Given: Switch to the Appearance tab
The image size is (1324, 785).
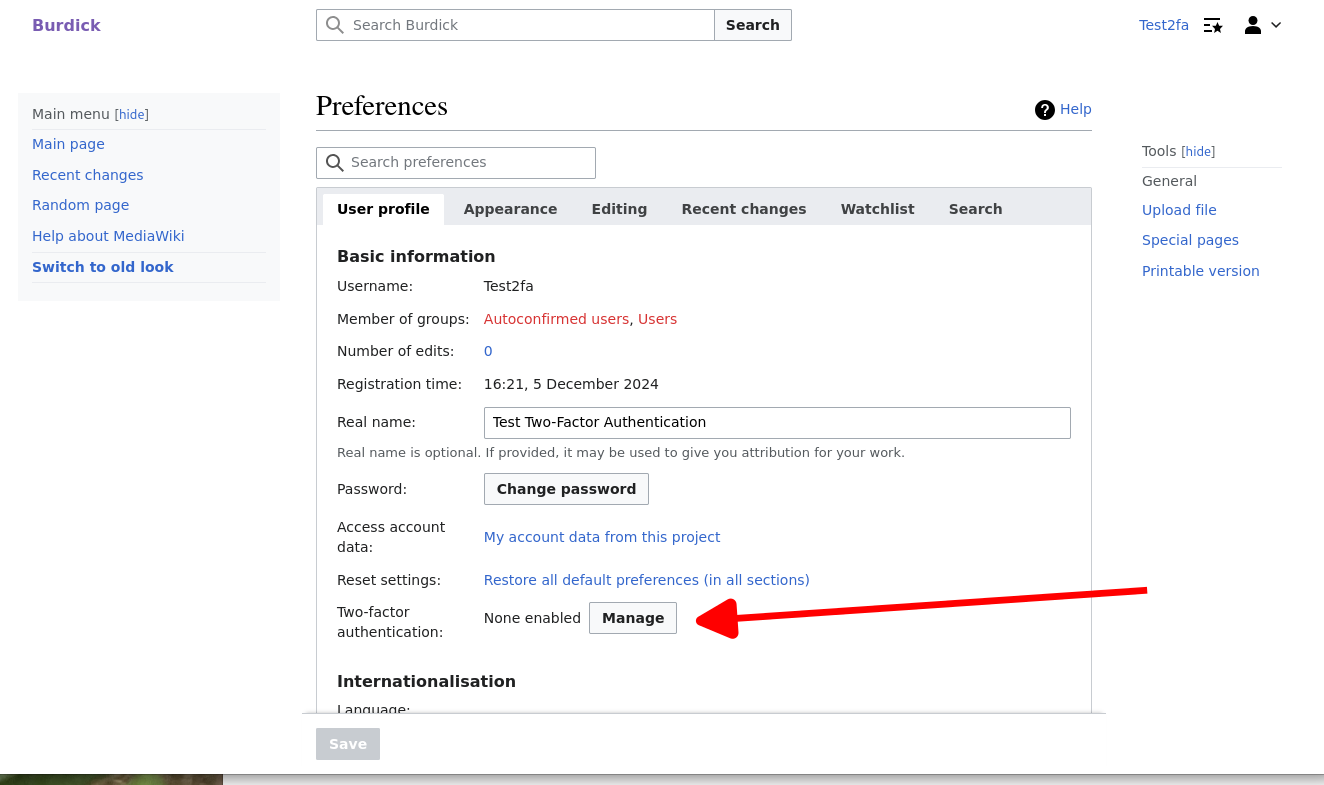Looking at the screenshot, I should (510, 209).
